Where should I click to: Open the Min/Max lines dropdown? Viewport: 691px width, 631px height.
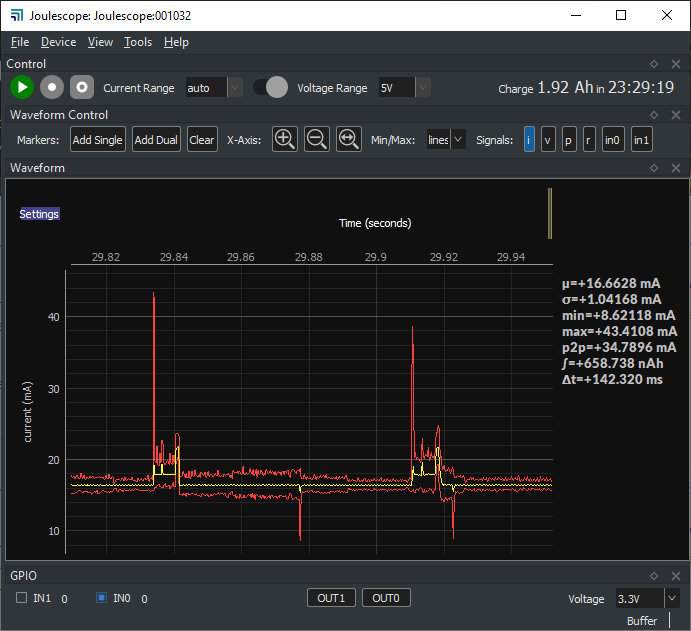coord(446,140)
